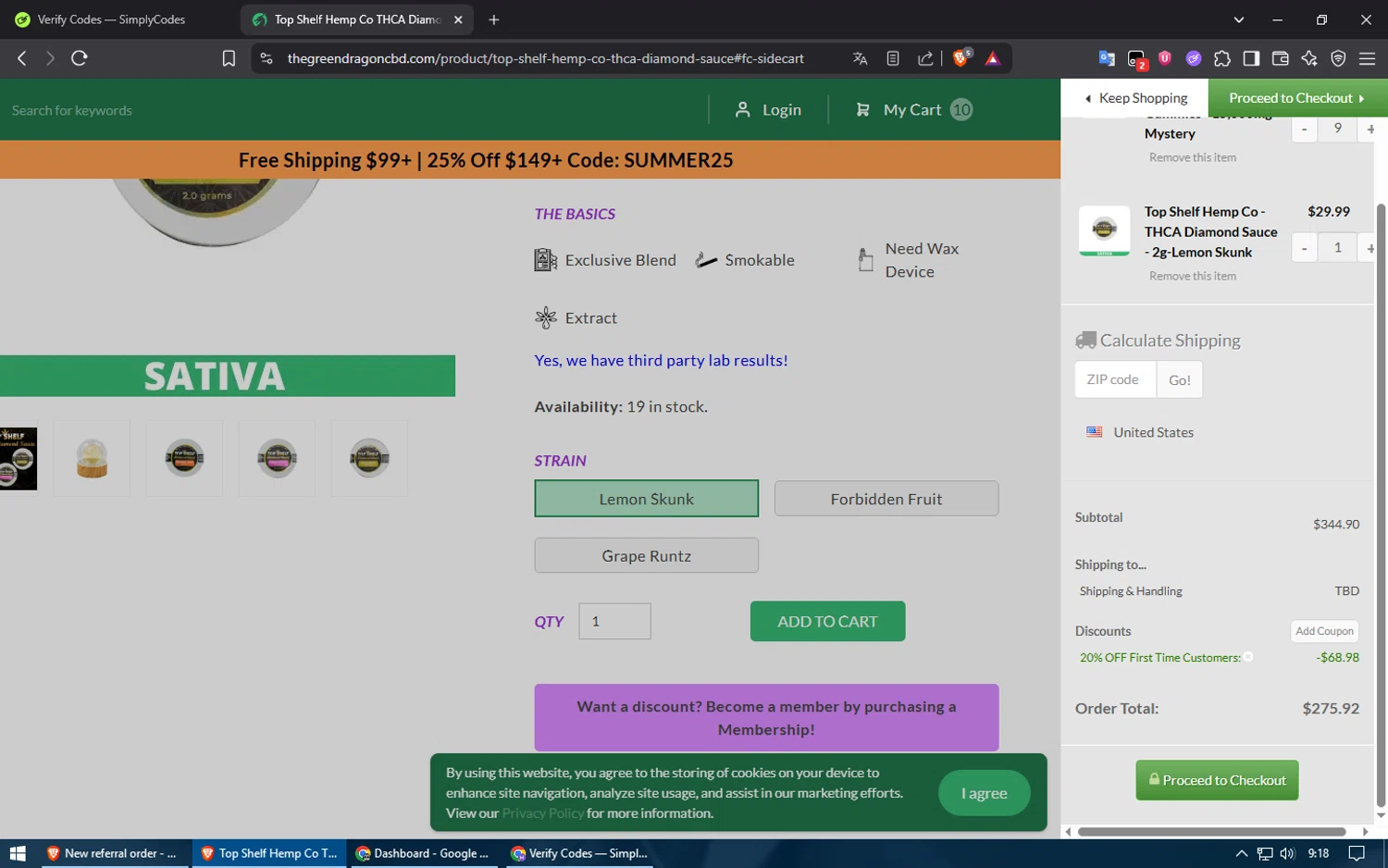The image size is (1388, 868).
Task: Open the translate page icon
Action: click(x=860, y=58)
